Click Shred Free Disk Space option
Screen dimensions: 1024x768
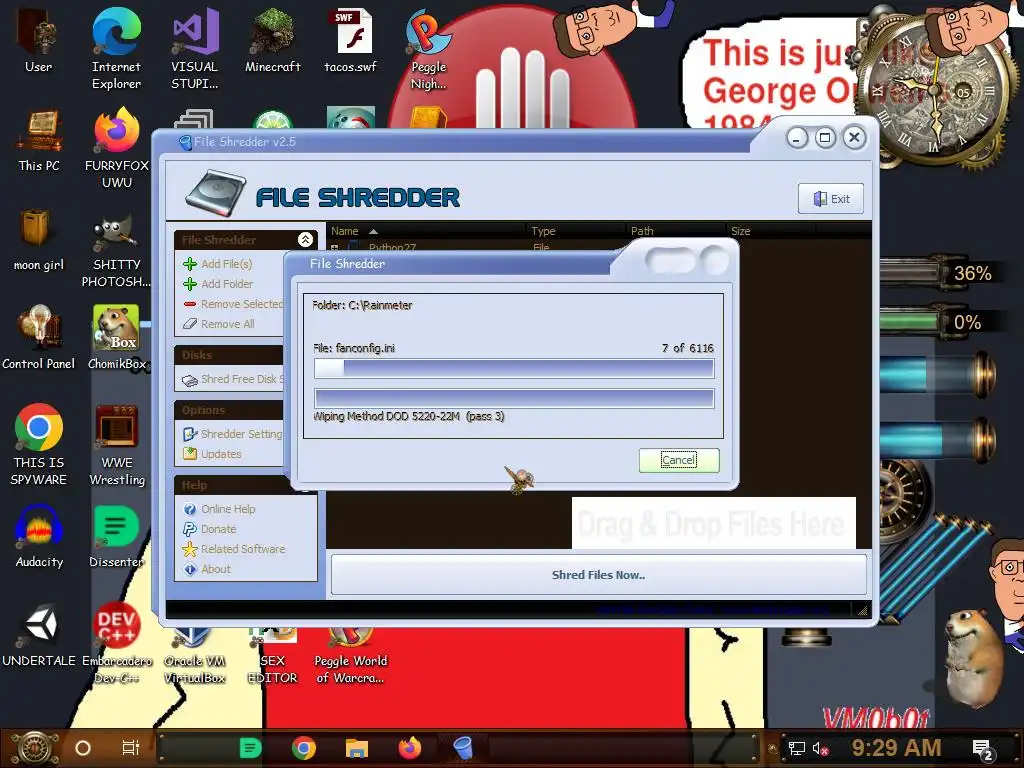[232, 379]
